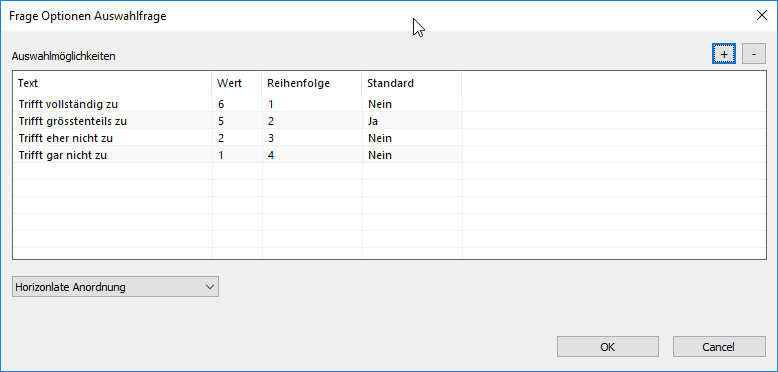This screenshot has width=778, height=372.
Task: Click Wert value in 'Trifft gar nicht zu' row
Action: (237, 155)
